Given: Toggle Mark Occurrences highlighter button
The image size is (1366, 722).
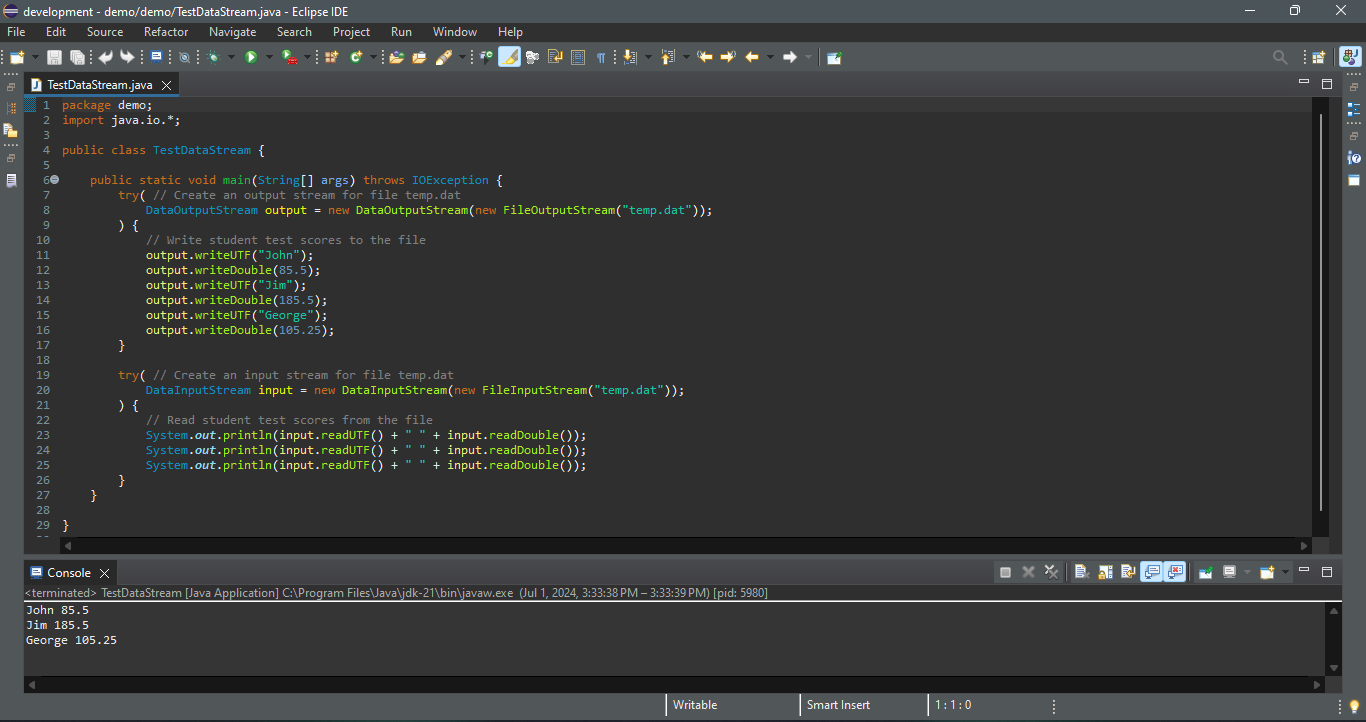Looking at the screenshot, I should [x=509, y=57].
